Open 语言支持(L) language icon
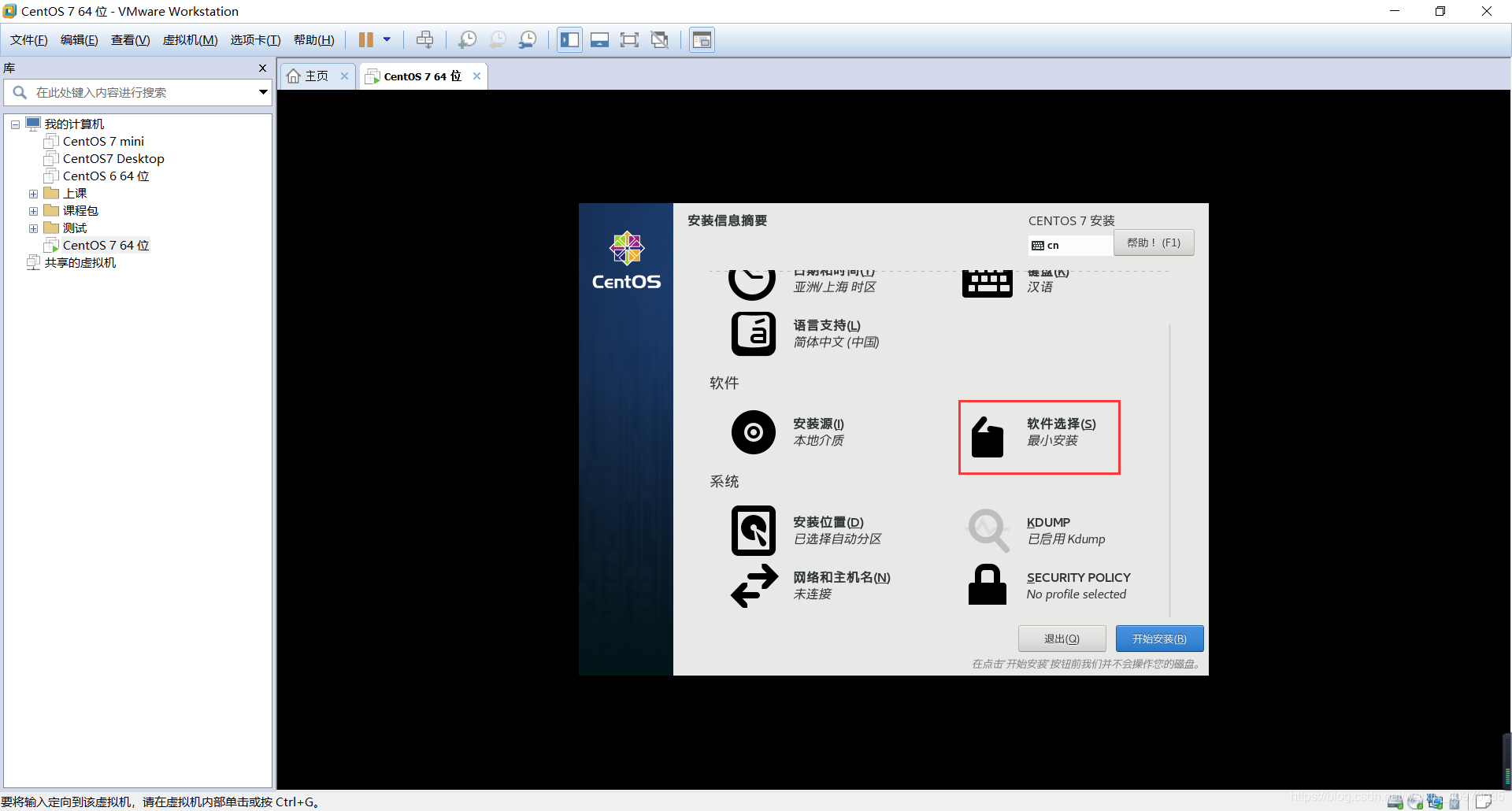 (754, 334)
